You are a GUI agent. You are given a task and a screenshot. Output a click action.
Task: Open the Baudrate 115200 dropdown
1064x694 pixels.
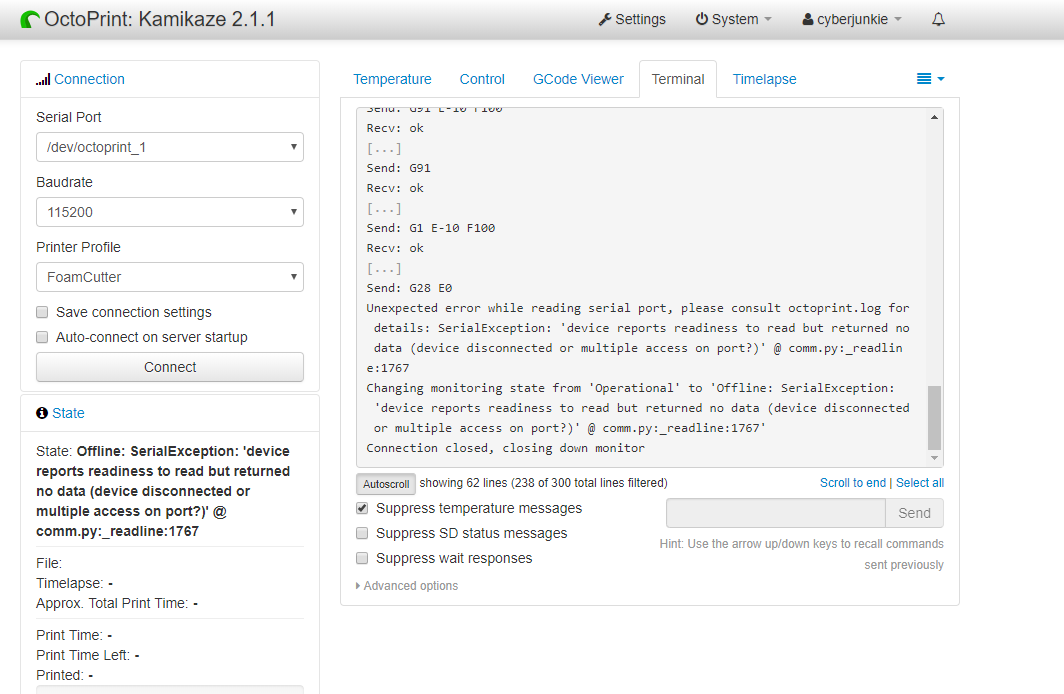click(170, 212)
